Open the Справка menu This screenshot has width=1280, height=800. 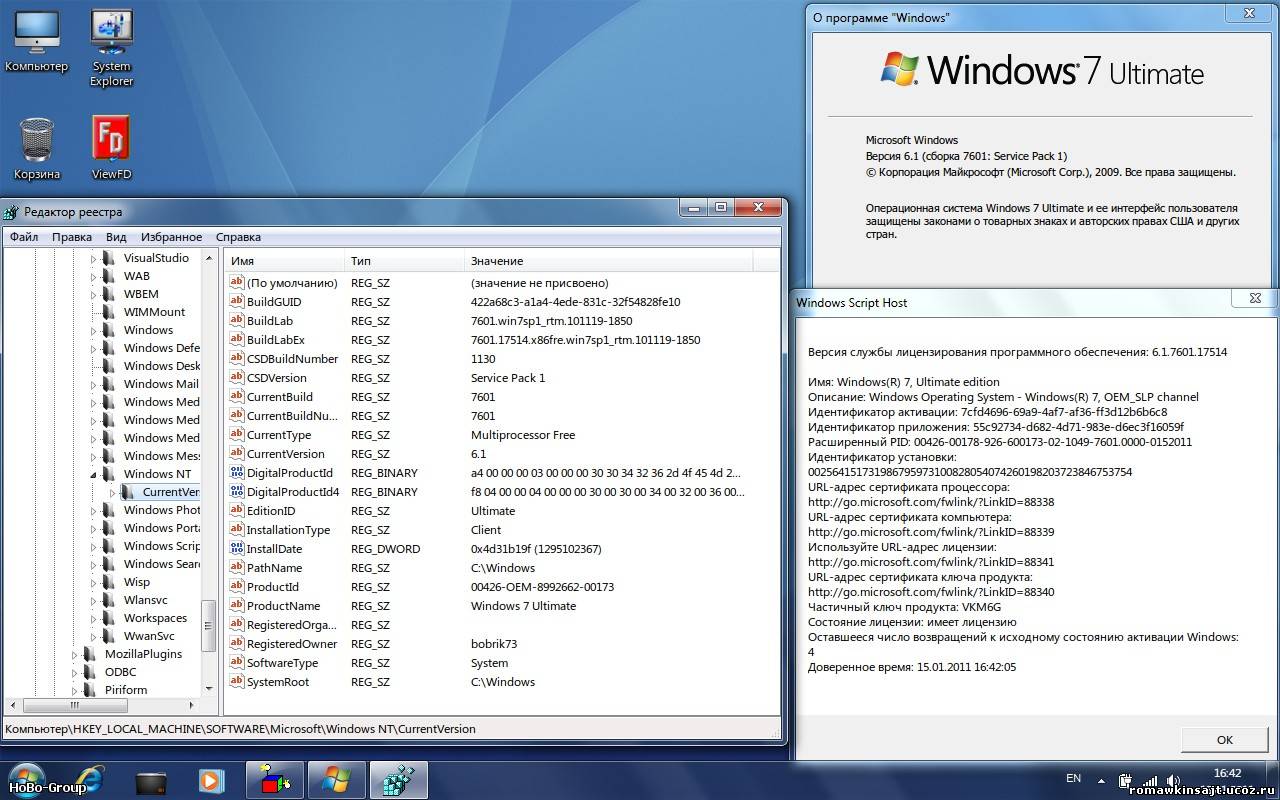[238, 237]
